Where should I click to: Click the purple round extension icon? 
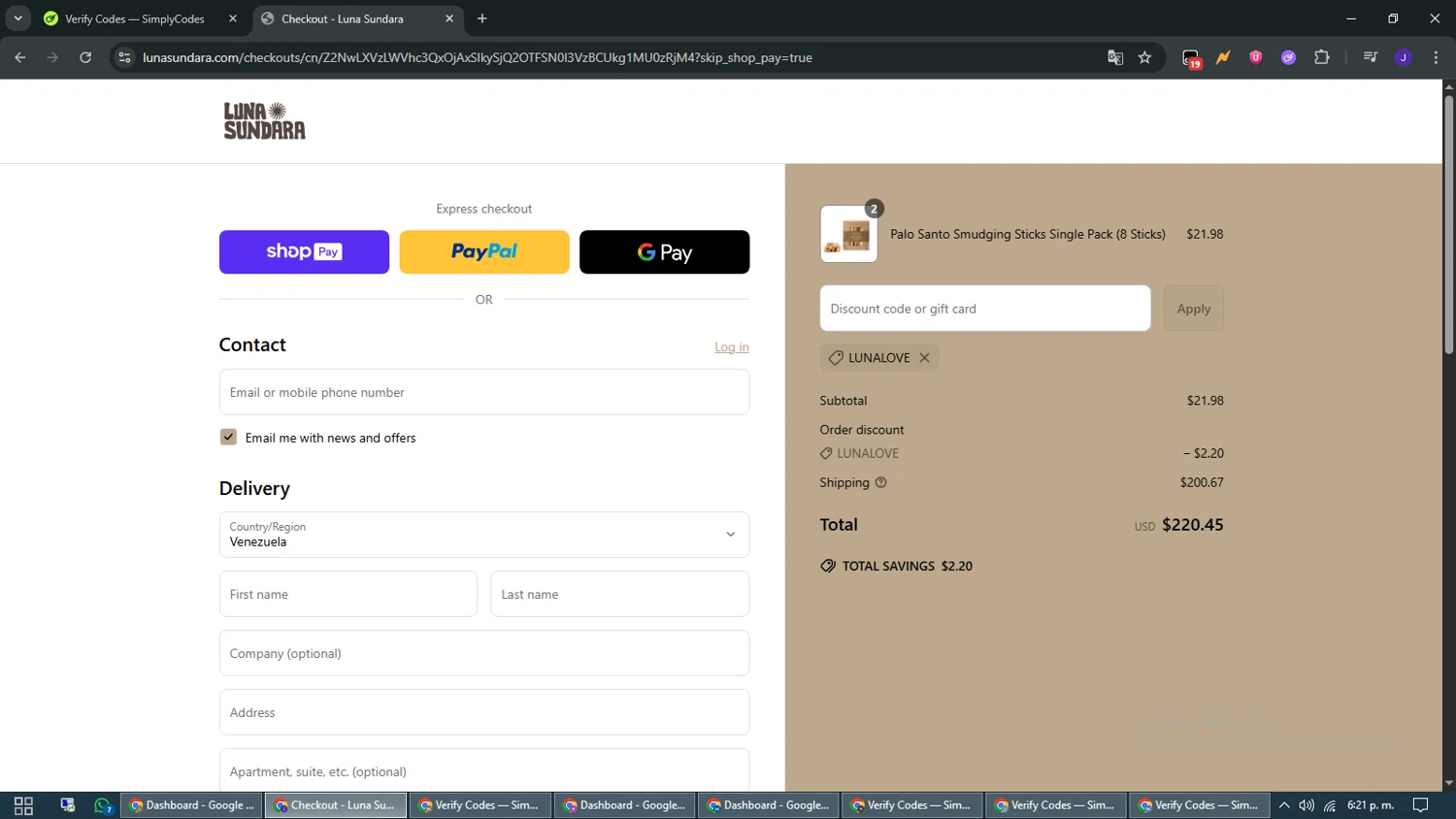tap(1288, 57)
